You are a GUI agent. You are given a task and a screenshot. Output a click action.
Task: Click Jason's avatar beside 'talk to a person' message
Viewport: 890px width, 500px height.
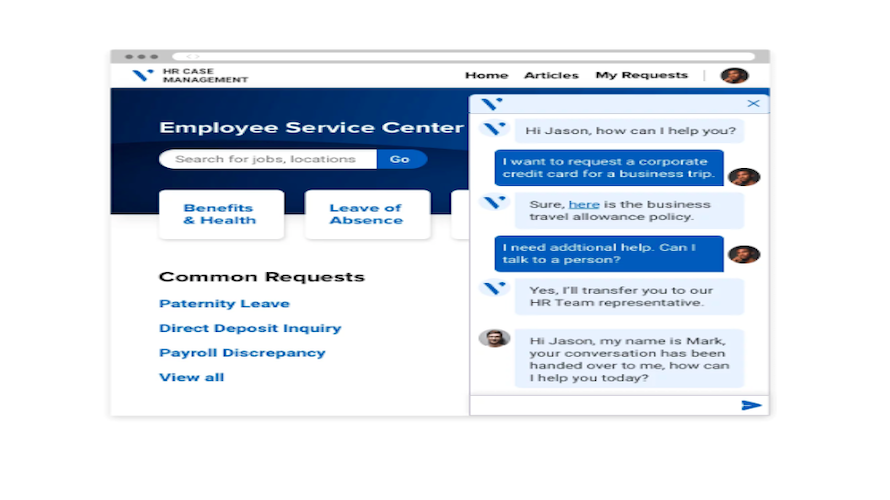click(x=744, y=254)
